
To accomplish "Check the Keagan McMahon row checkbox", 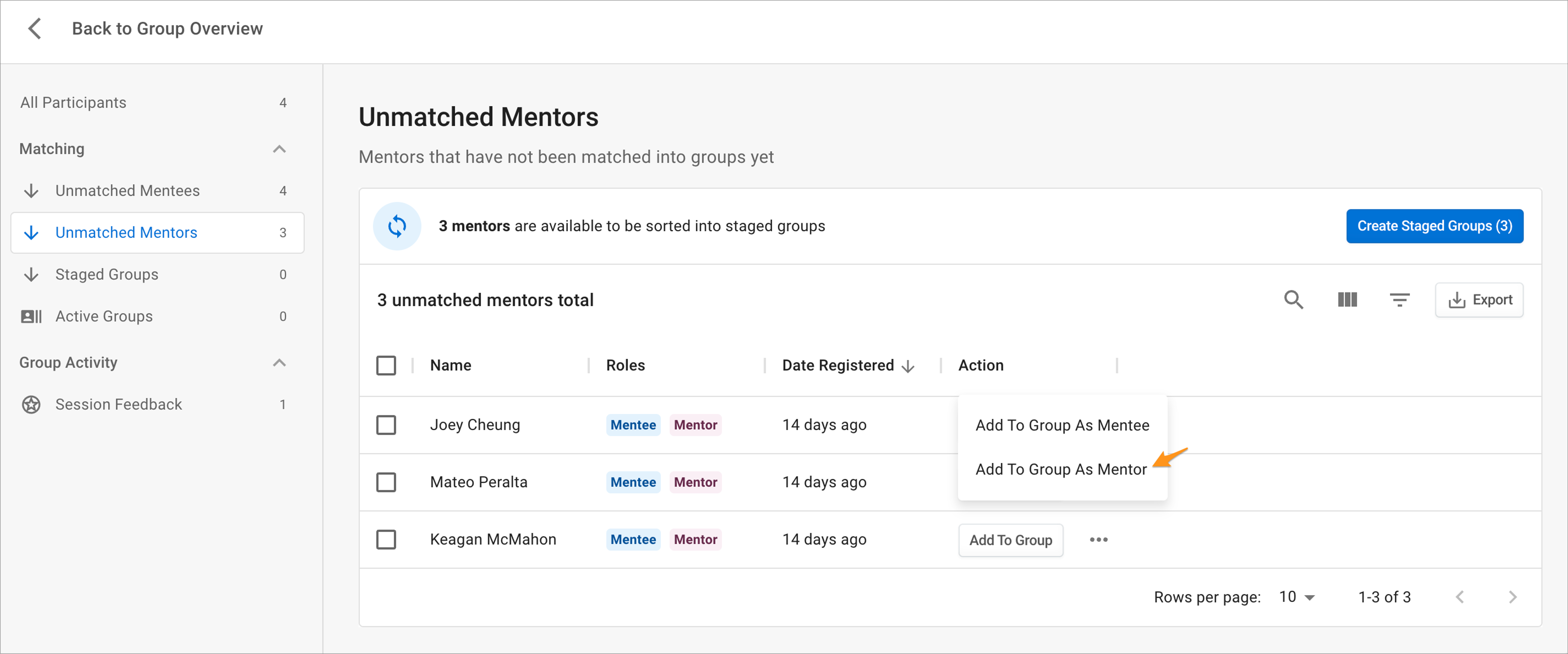I will pos(386,539).
